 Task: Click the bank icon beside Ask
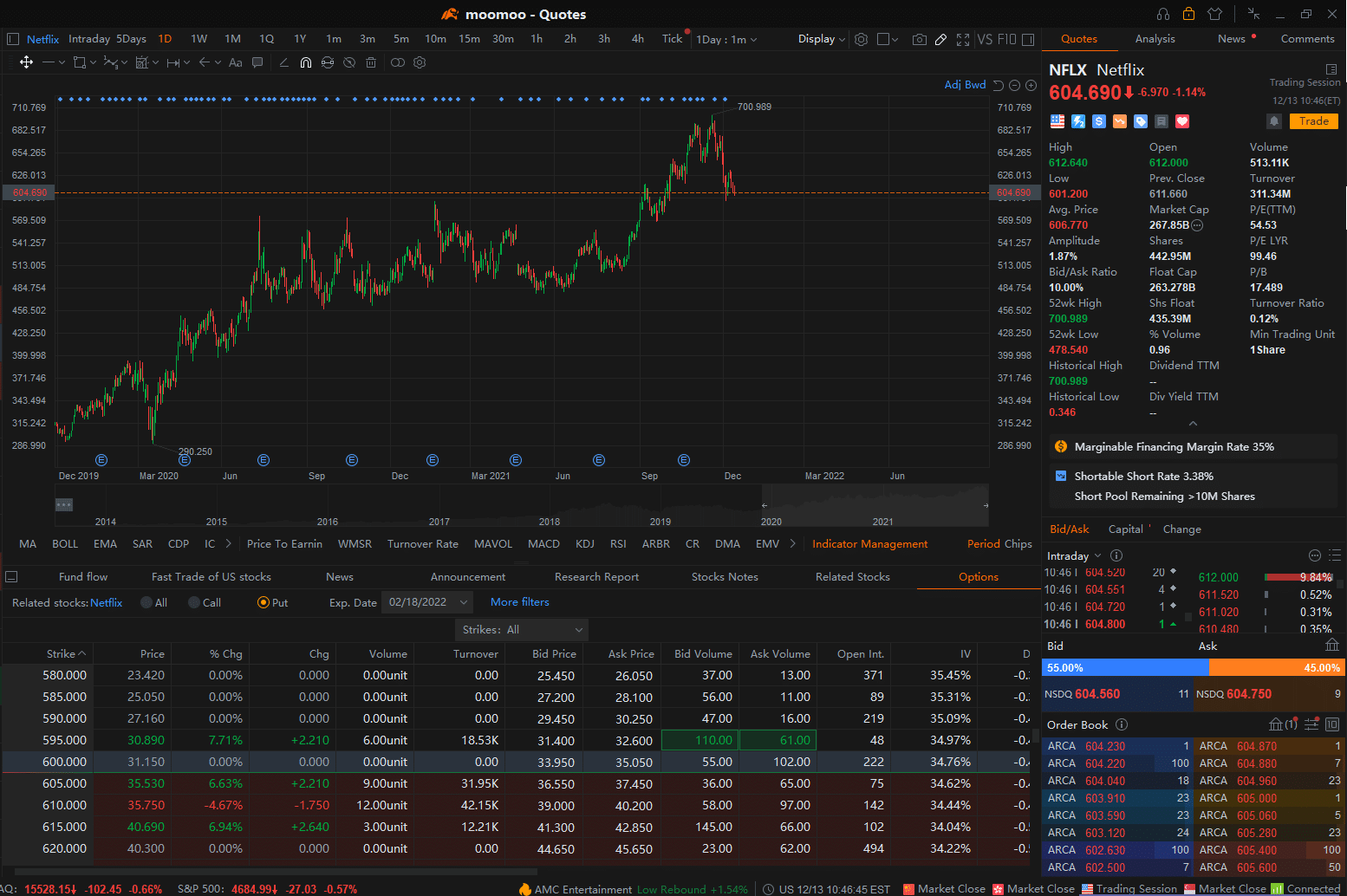pos(1332,645)
